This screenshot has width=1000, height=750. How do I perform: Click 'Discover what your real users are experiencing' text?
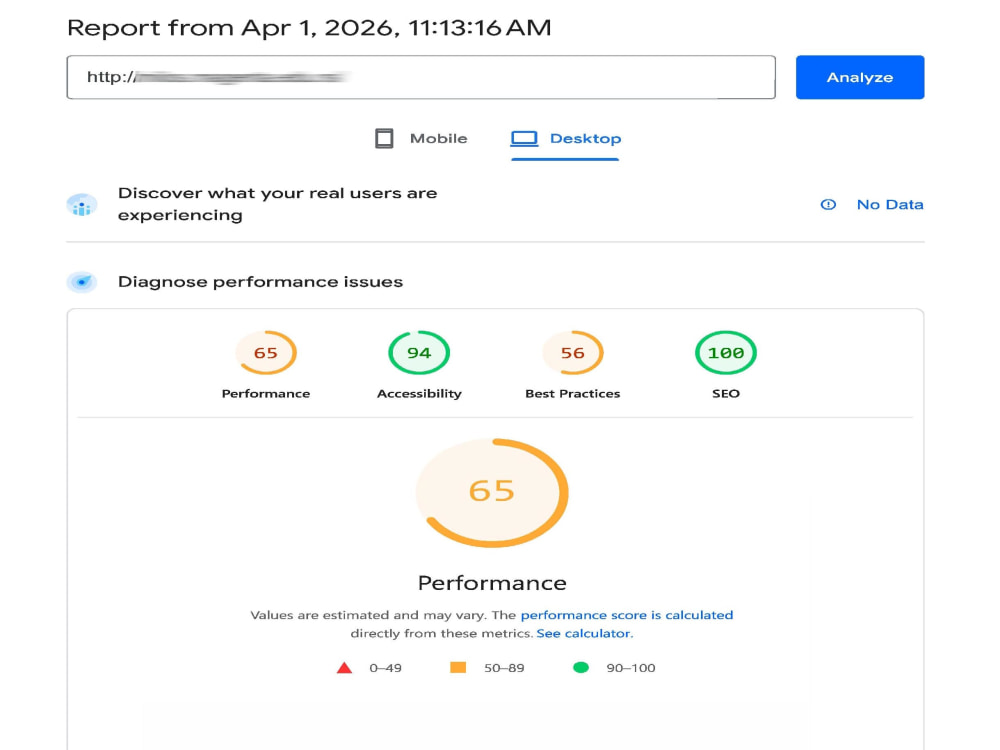click(277, 204)
